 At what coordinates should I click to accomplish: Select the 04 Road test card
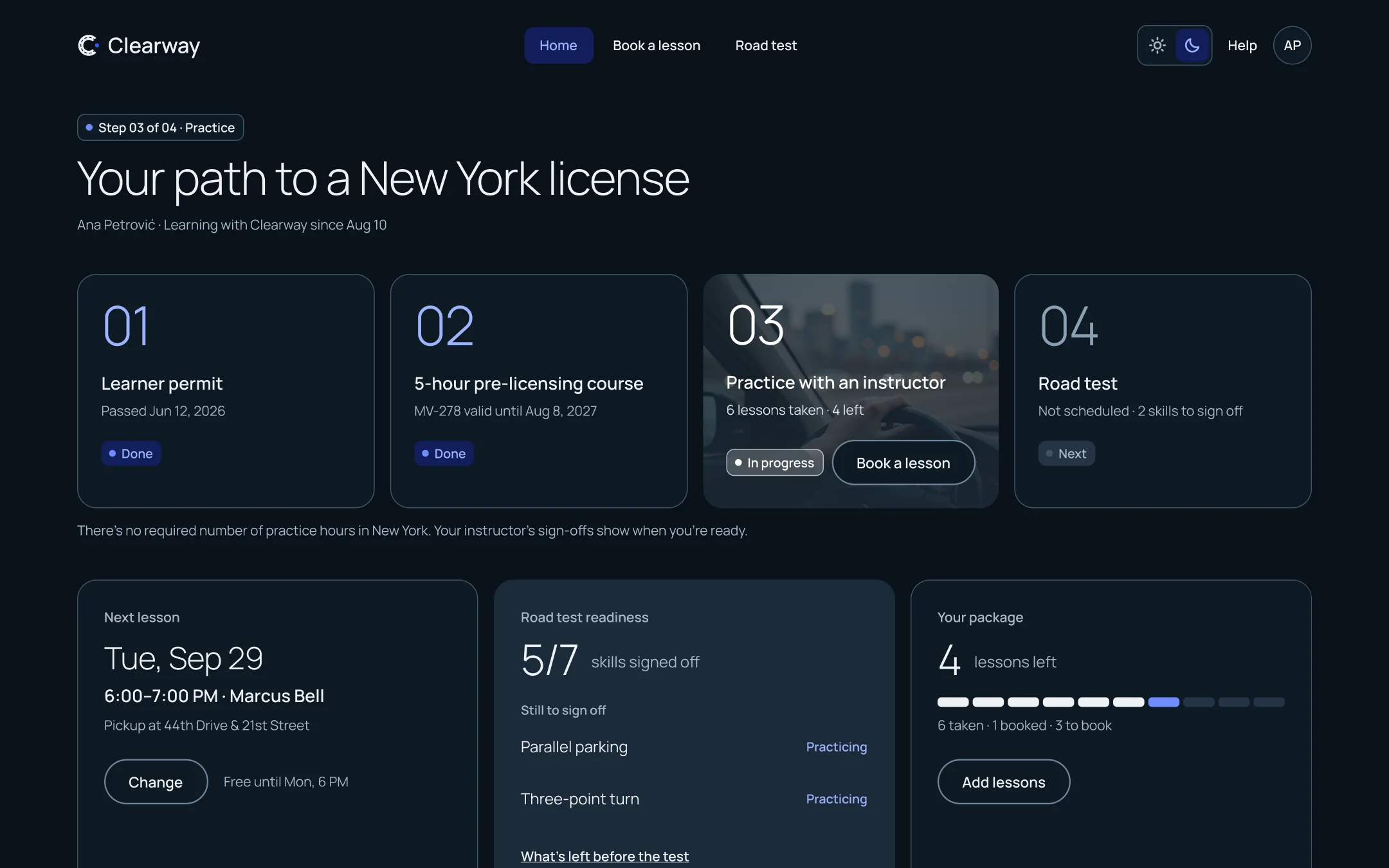[1163, 391]
